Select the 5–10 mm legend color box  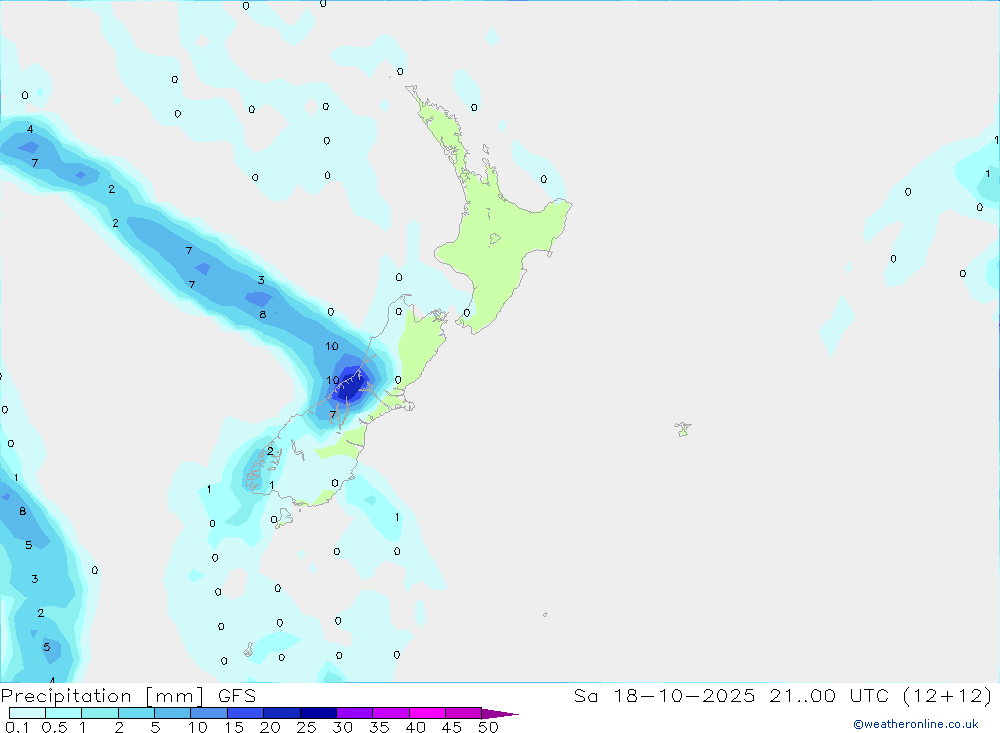173,713
